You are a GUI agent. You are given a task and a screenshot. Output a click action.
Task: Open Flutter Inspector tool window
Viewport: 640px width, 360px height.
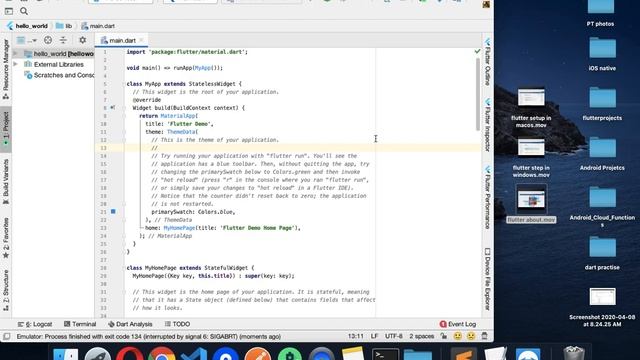point(487,125)
